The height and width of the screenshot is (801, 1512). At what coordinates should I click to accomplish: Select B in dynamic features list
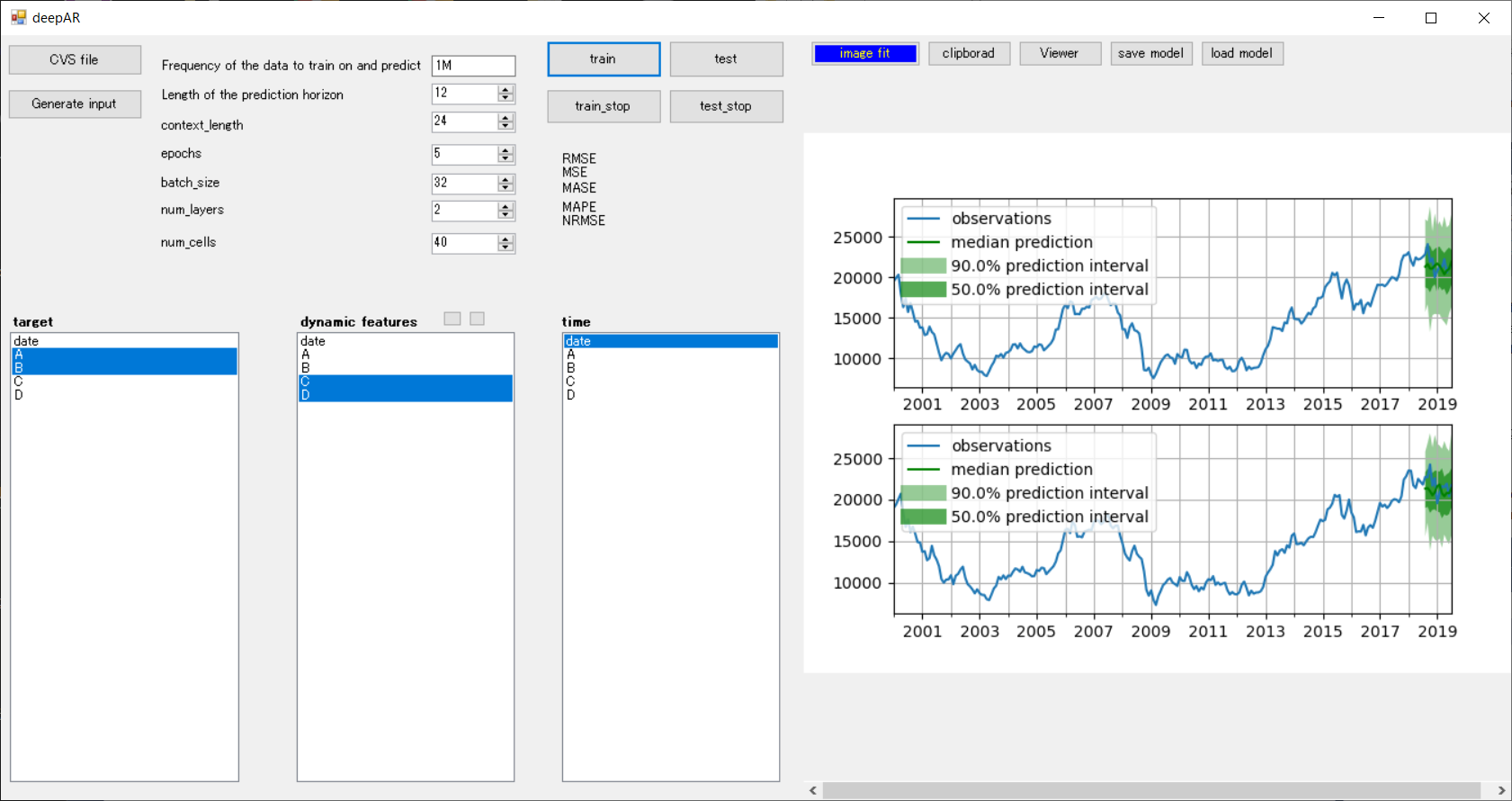(406, 368)
